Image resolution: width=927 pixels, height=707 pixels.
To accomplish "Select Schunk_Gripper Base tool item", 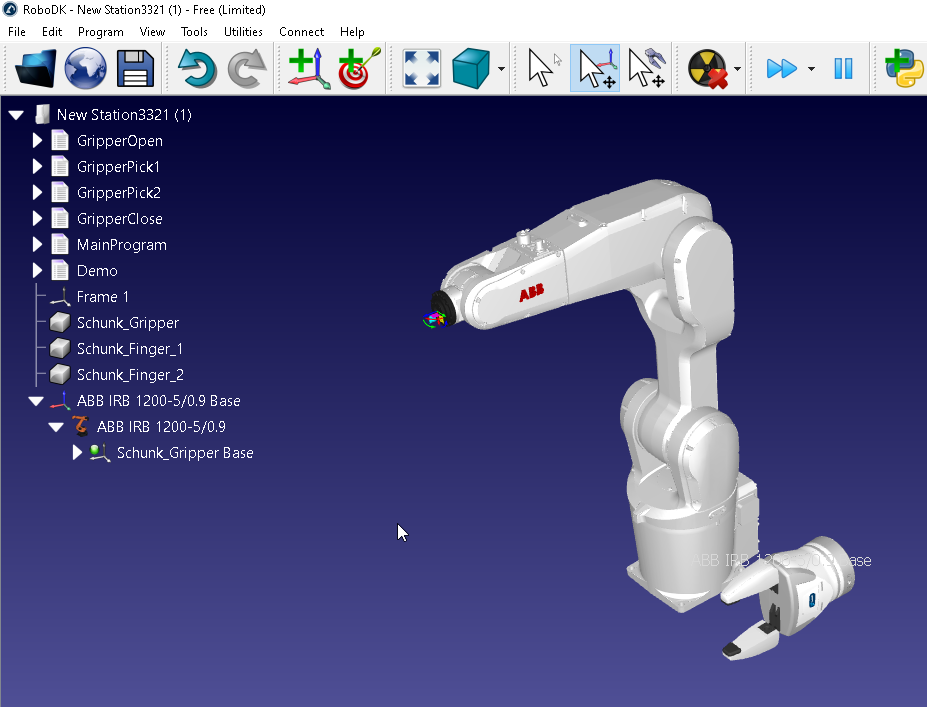I will pyautogui.click(x=185, y=453).
